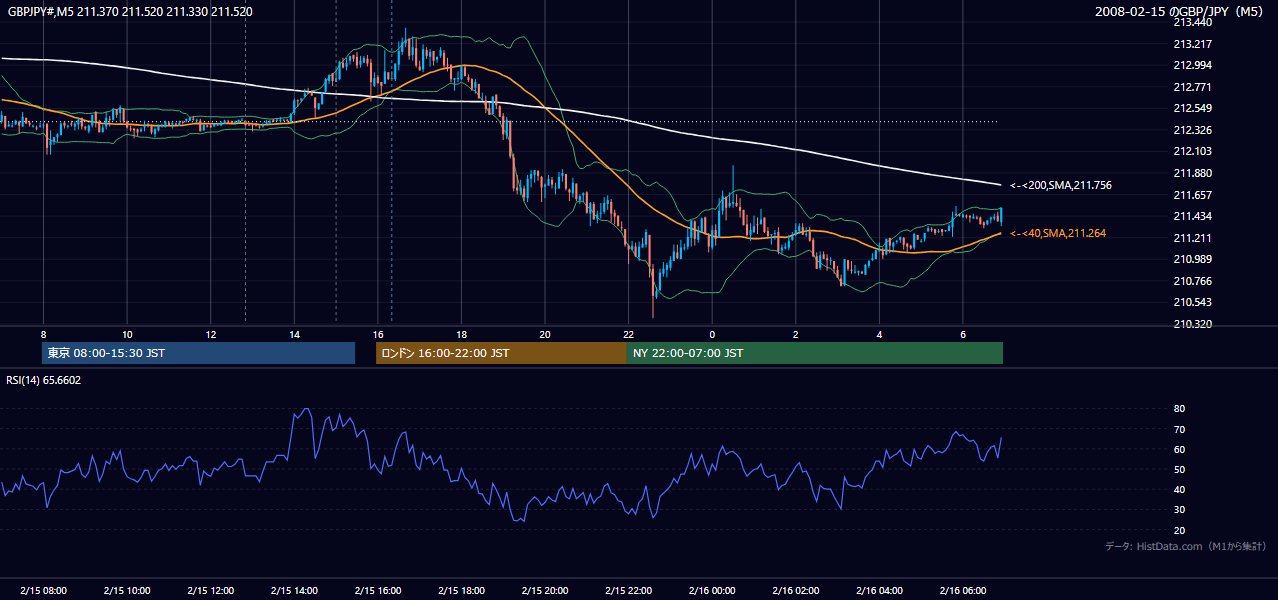Click RSI scale value 80
1278x600 pixels.
[1179, 409]
